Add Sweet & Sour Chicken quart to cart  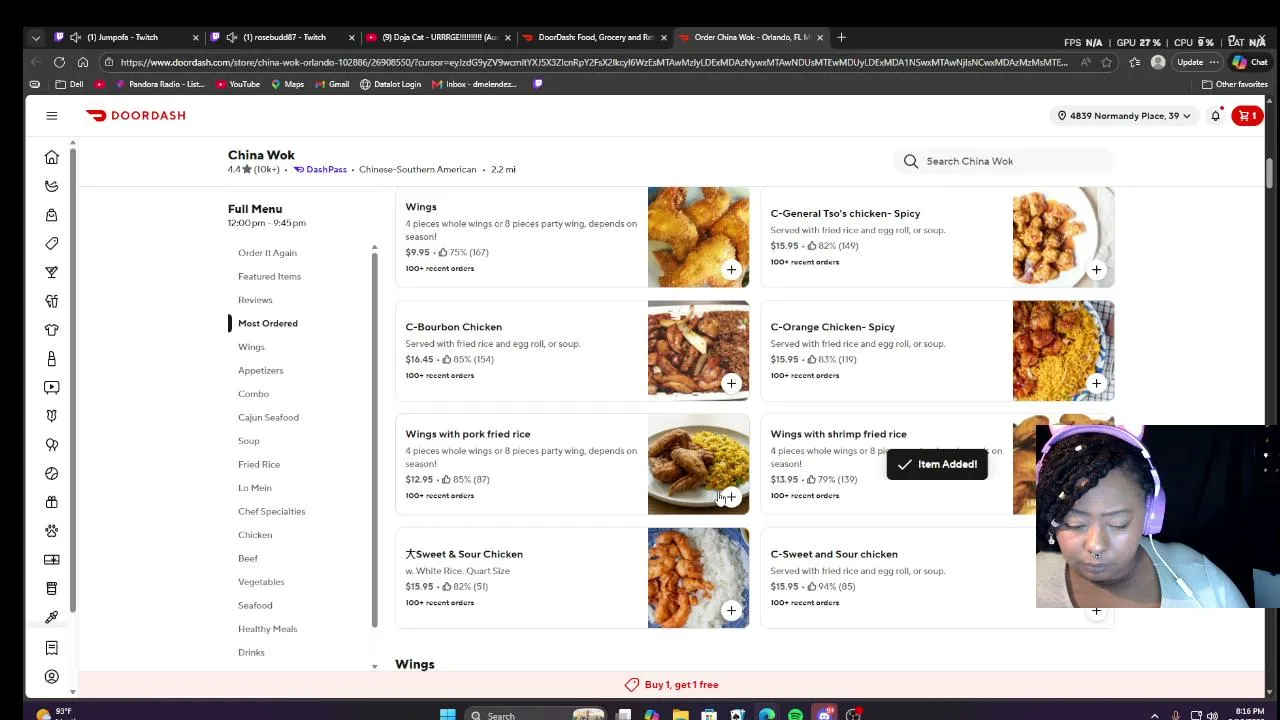tap(731, 611)
